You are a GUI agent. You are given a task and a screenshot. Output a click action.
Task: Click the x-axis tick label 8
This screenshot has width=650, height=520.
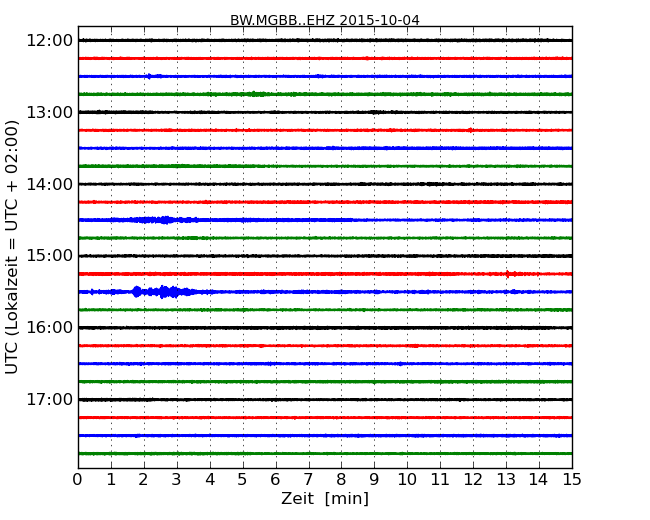(341, 480)
